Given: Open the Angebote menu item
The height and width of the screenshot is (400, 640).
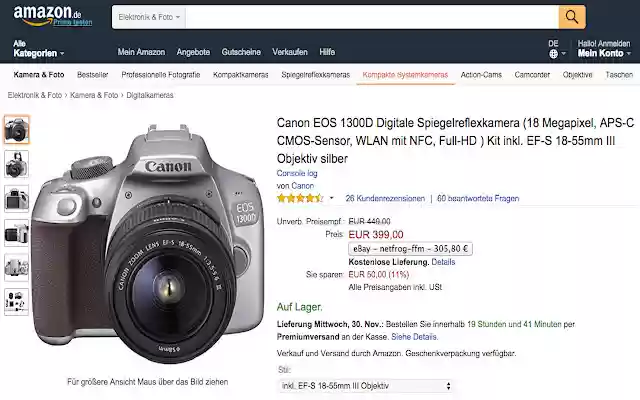Looking at the screenshot, I should coord(193,52).
